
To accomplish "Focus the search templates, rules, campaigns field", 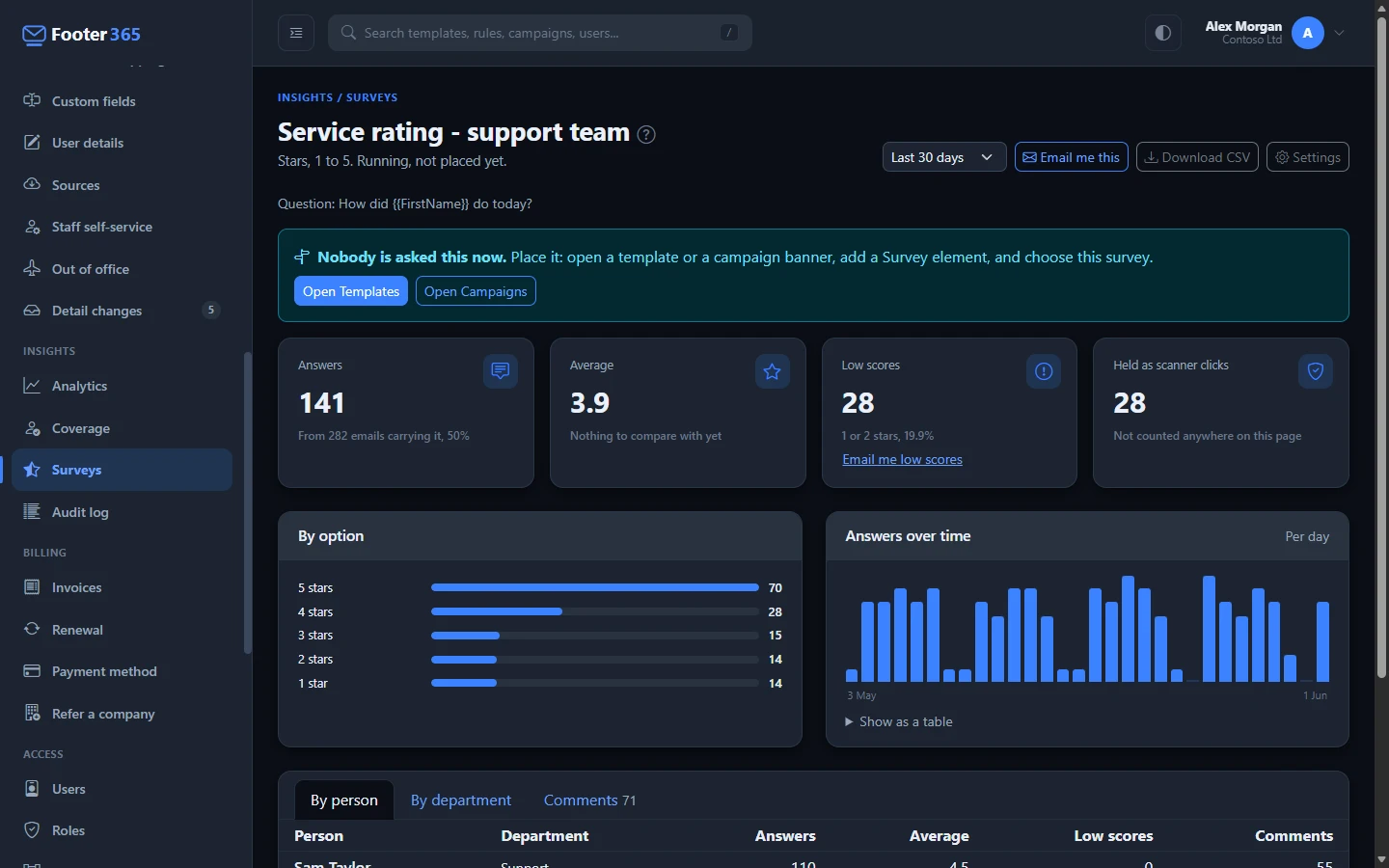I will click(540, 33).
